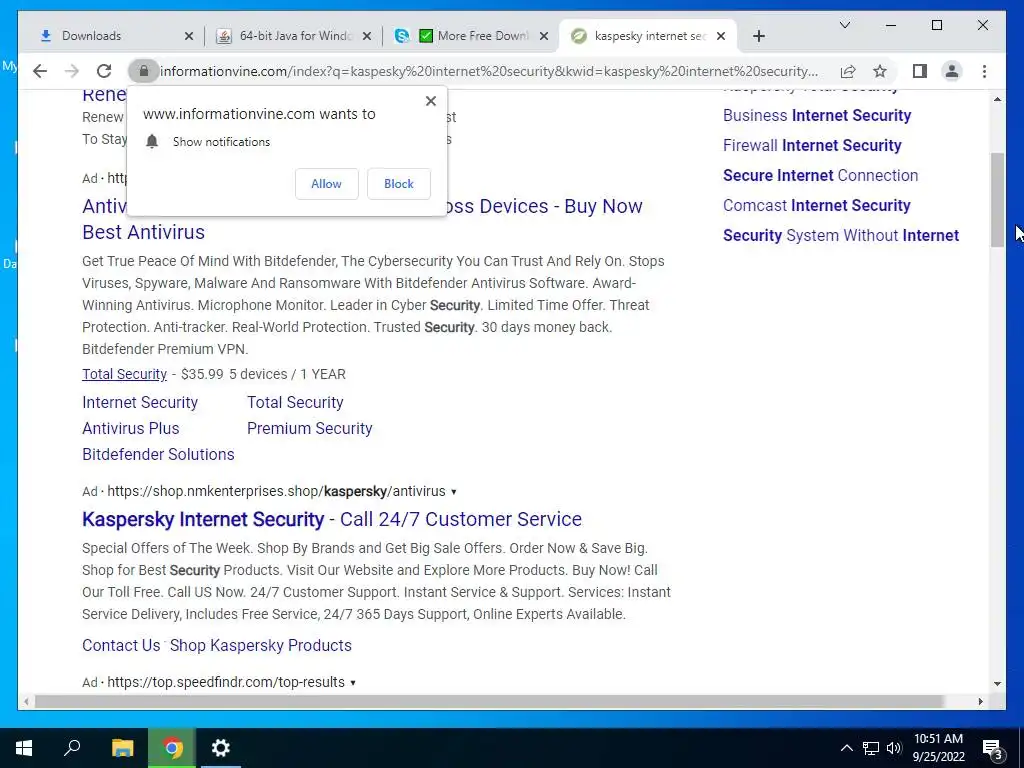The image size is (1024, 768).
Task: Open Shop Kaspersky Products sitelink
Action: [x=261, y=645]
